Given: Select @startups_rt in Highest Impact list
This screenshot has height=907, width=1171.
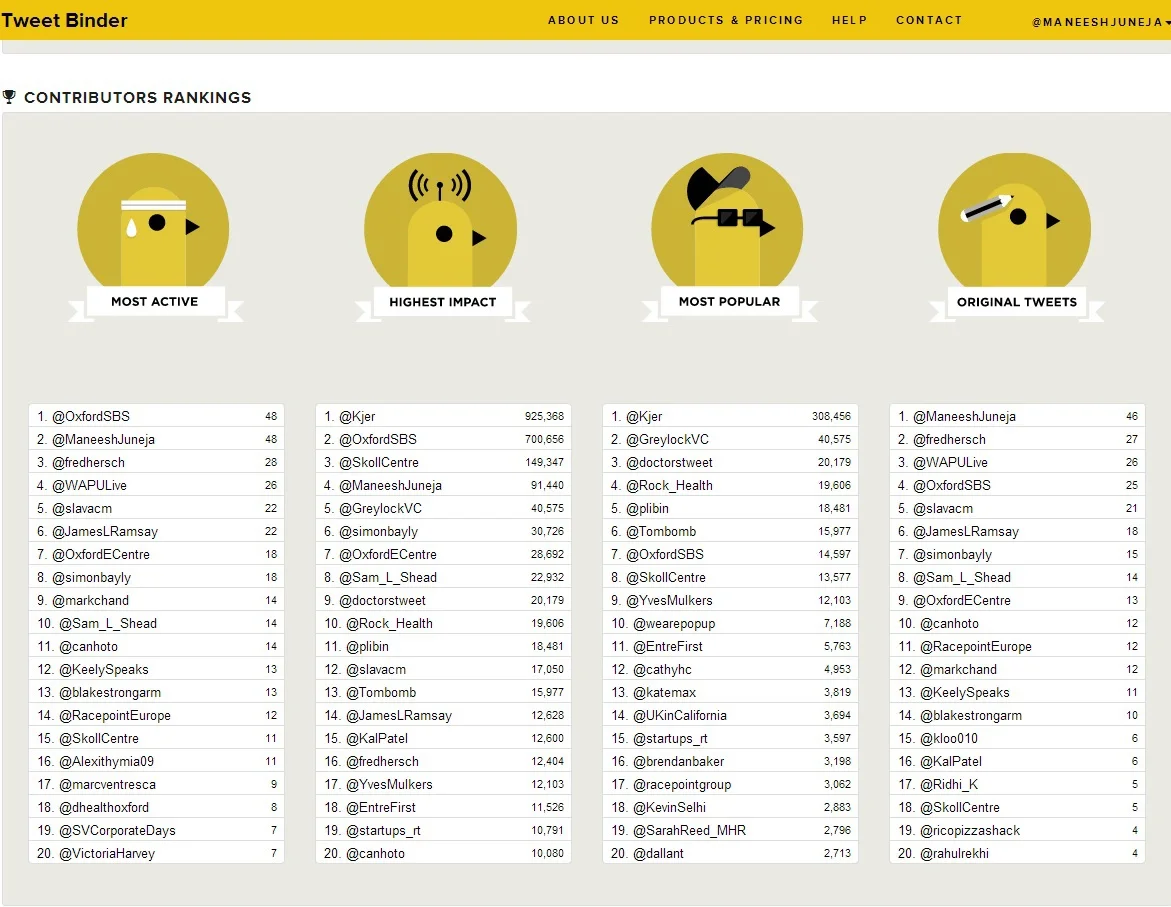Looking at the screenshot, I should click(x=383, y=831).
